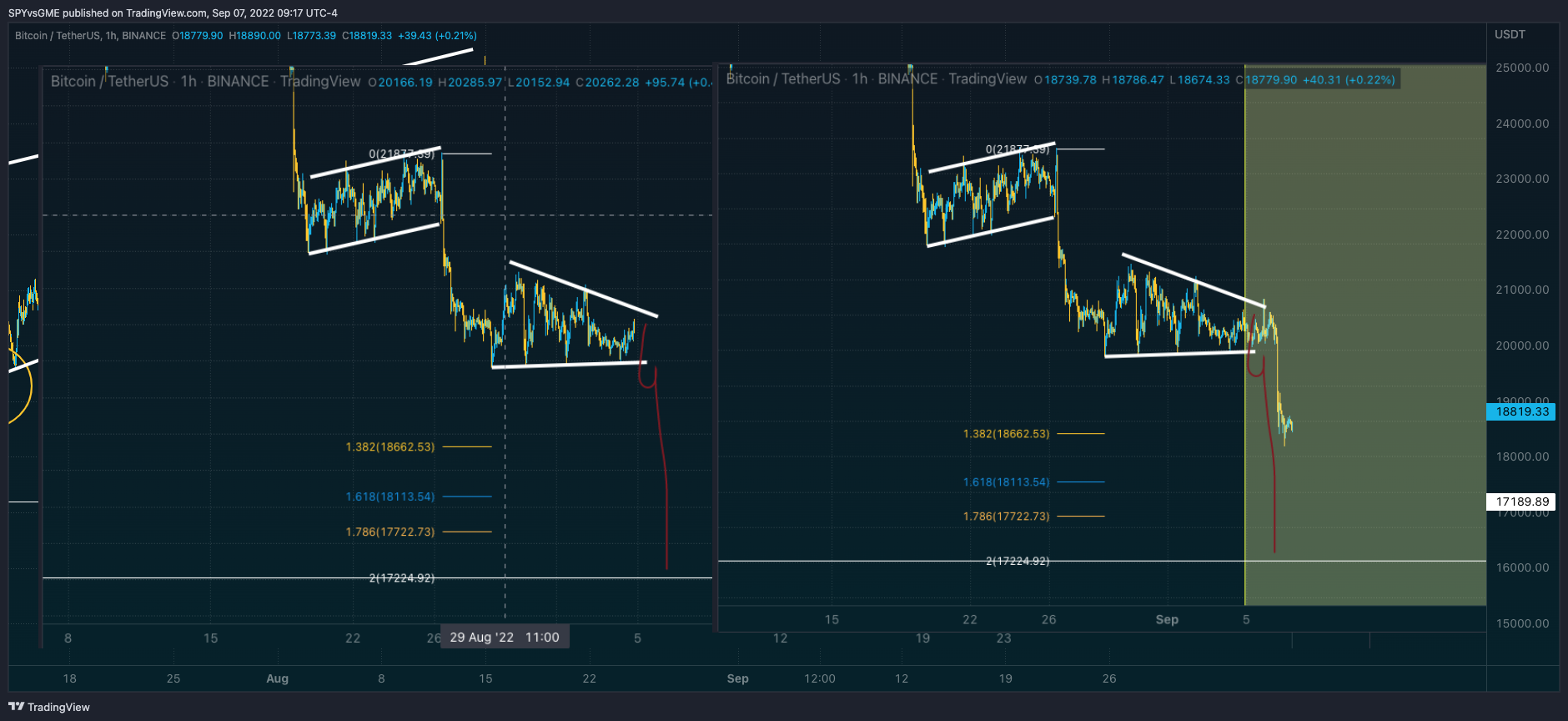Click the left inset Fib label 1.786(17722.73)
Image resolution: width=1568 pixels, height=721 pixels.
click(x=390, y=532)
